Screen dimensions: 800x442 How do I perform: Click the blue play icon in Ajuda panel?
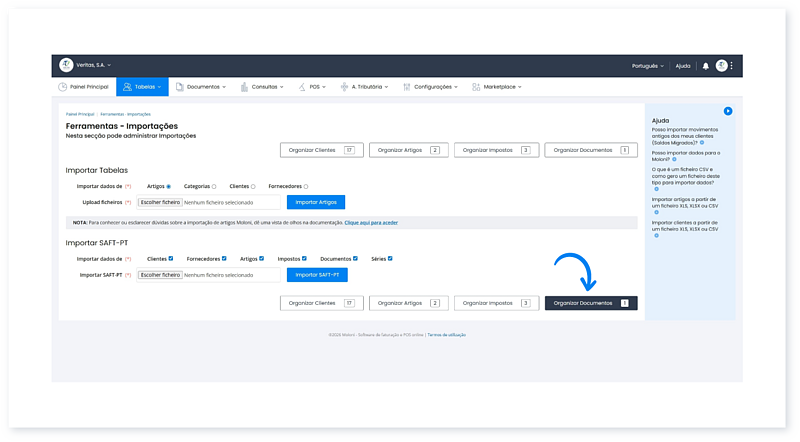point(728,111)
